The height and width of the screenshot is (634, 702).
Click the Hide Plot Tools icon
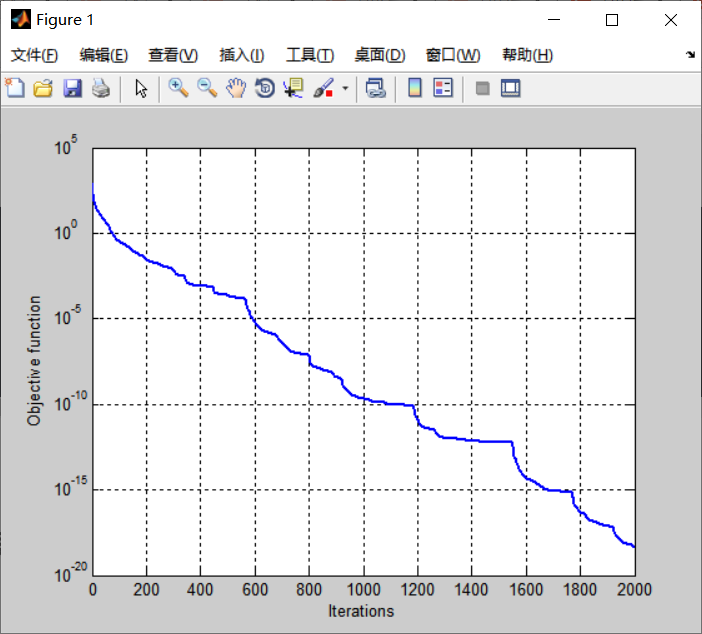click(482, 88)
